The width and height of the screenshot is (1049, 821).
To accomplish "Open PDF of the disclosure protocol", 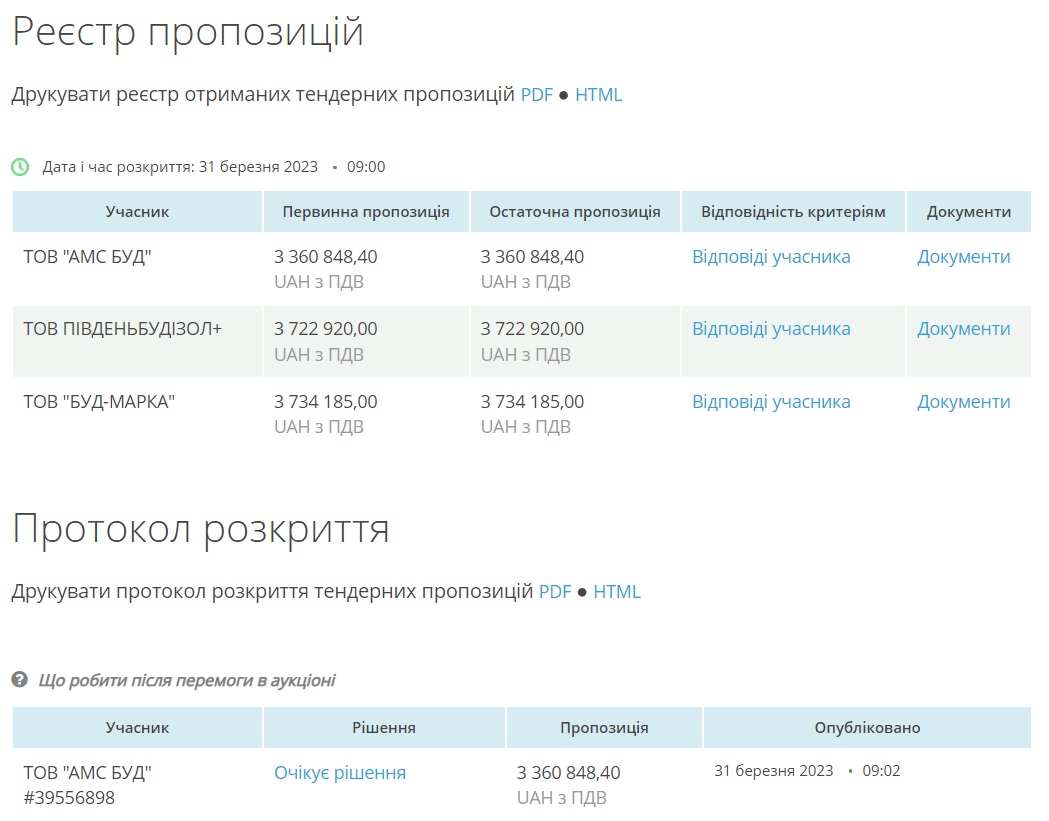I will pyautogui.click(x=555, y=591).
